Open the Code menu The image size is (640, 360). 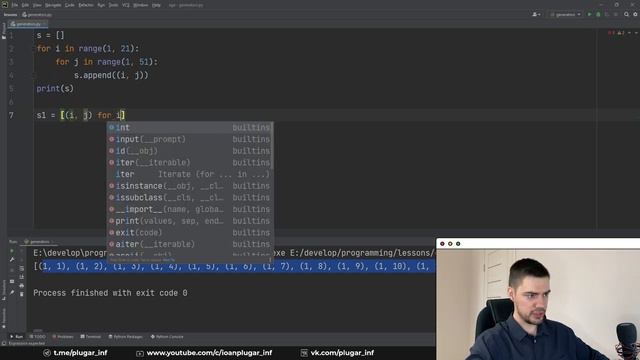[70, 5]
